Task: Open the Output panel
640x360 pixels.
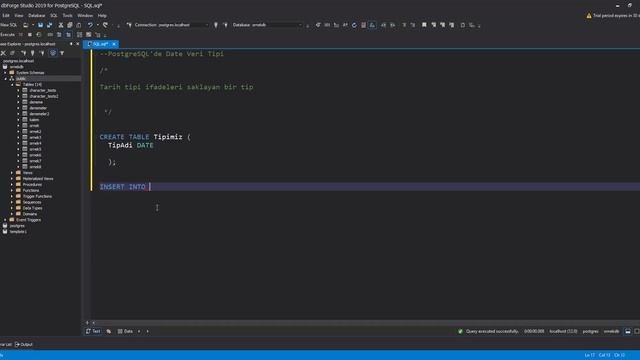Action: coord(24,344)
